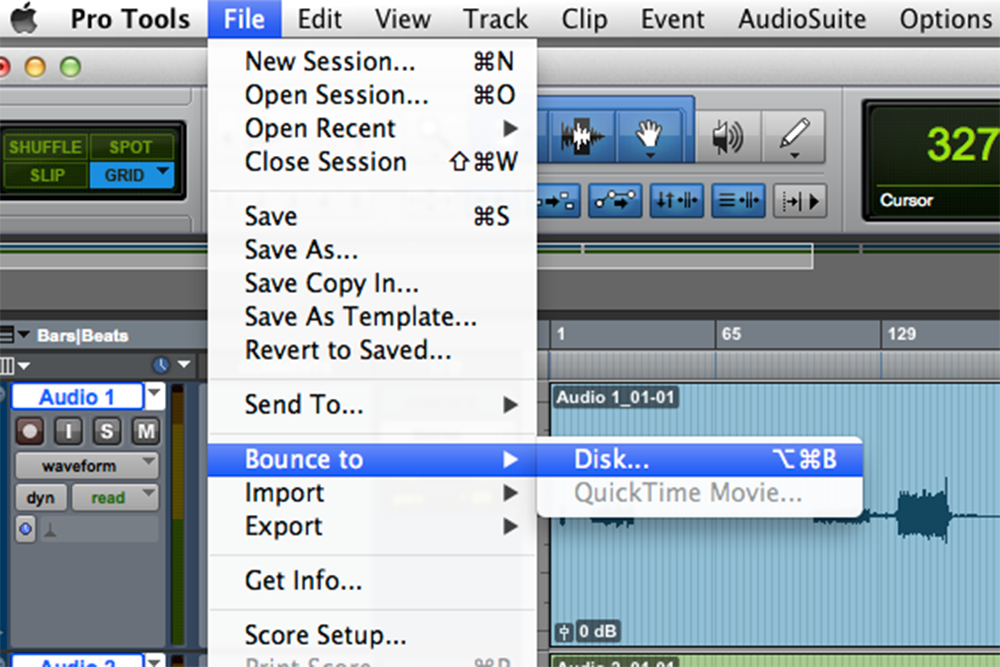Open the Bars|Beats ruler dropdown

[x=24, y=334]
